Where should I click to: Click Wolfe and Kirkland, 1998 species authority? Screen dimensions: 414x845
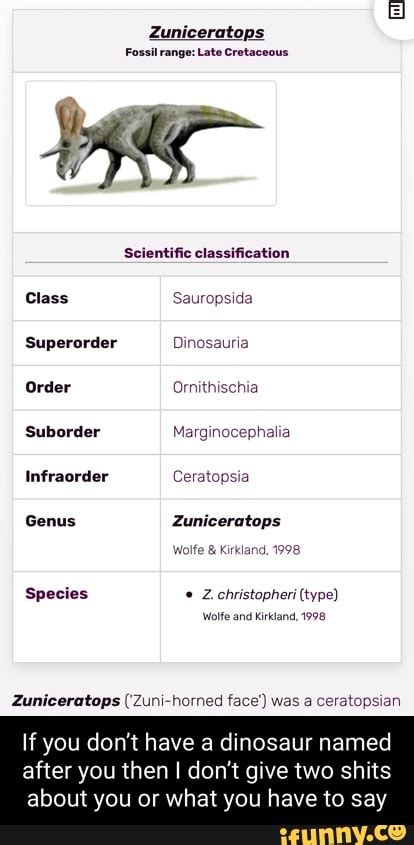coord(264,616)
